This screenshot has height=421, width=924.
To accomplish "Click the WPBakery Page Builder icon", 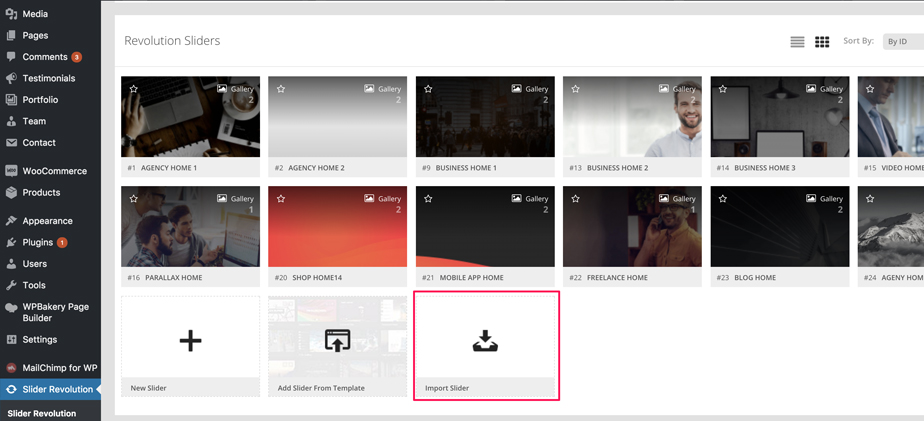I will click(11, 307).
